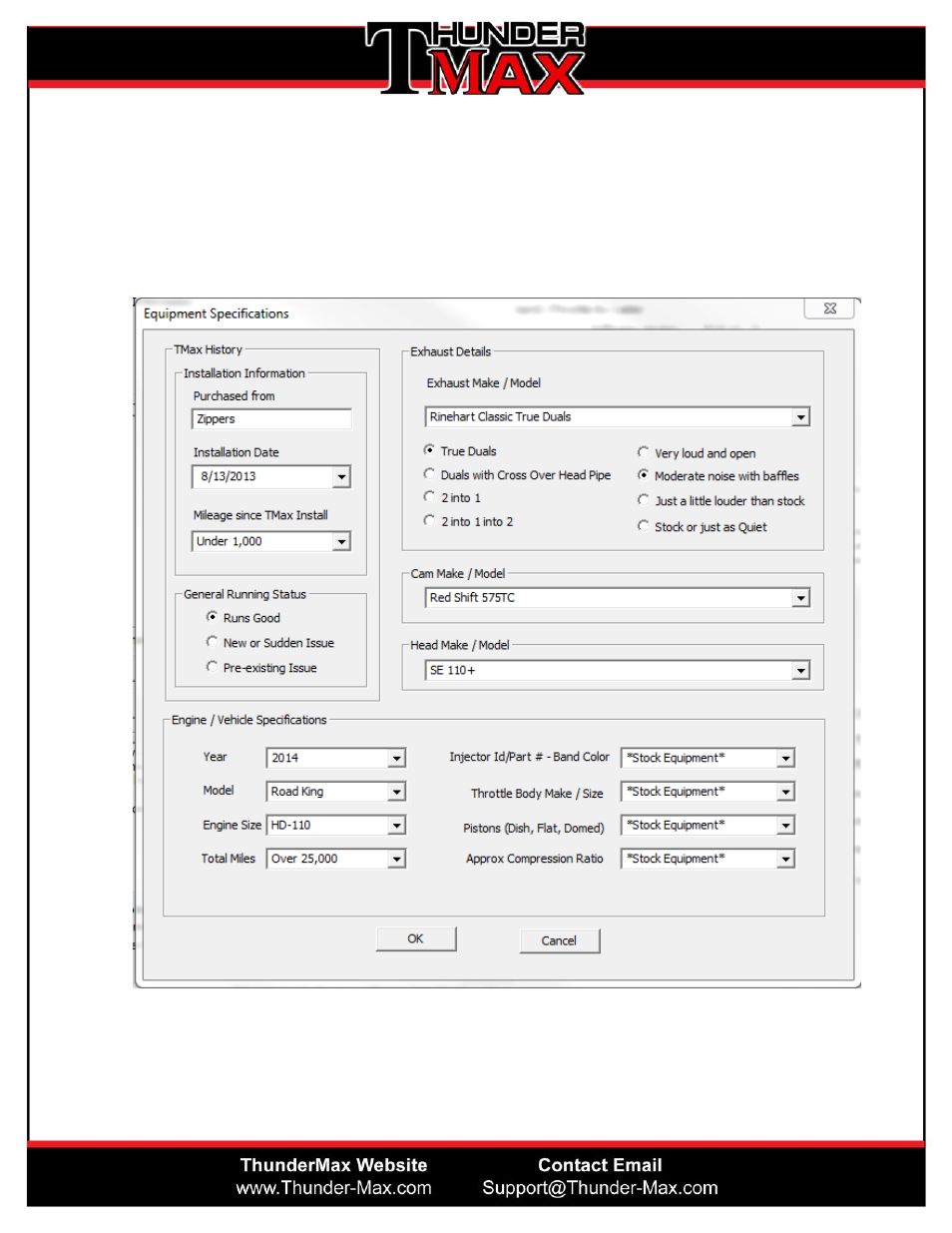Select the True Duals radio button
Image resolution: width=952 pixels, height=1233 pixels.
(x=429, y=450)
